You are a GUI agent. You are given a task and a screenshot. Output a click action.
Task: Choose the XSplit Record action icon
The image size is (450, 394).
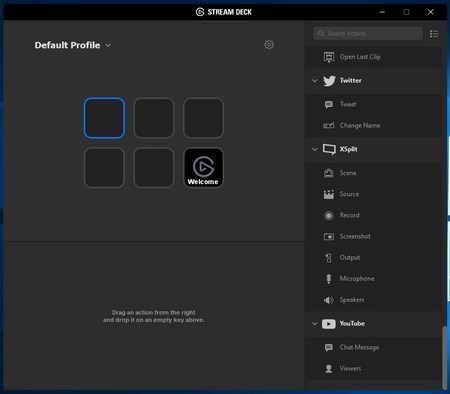(329, 215)
